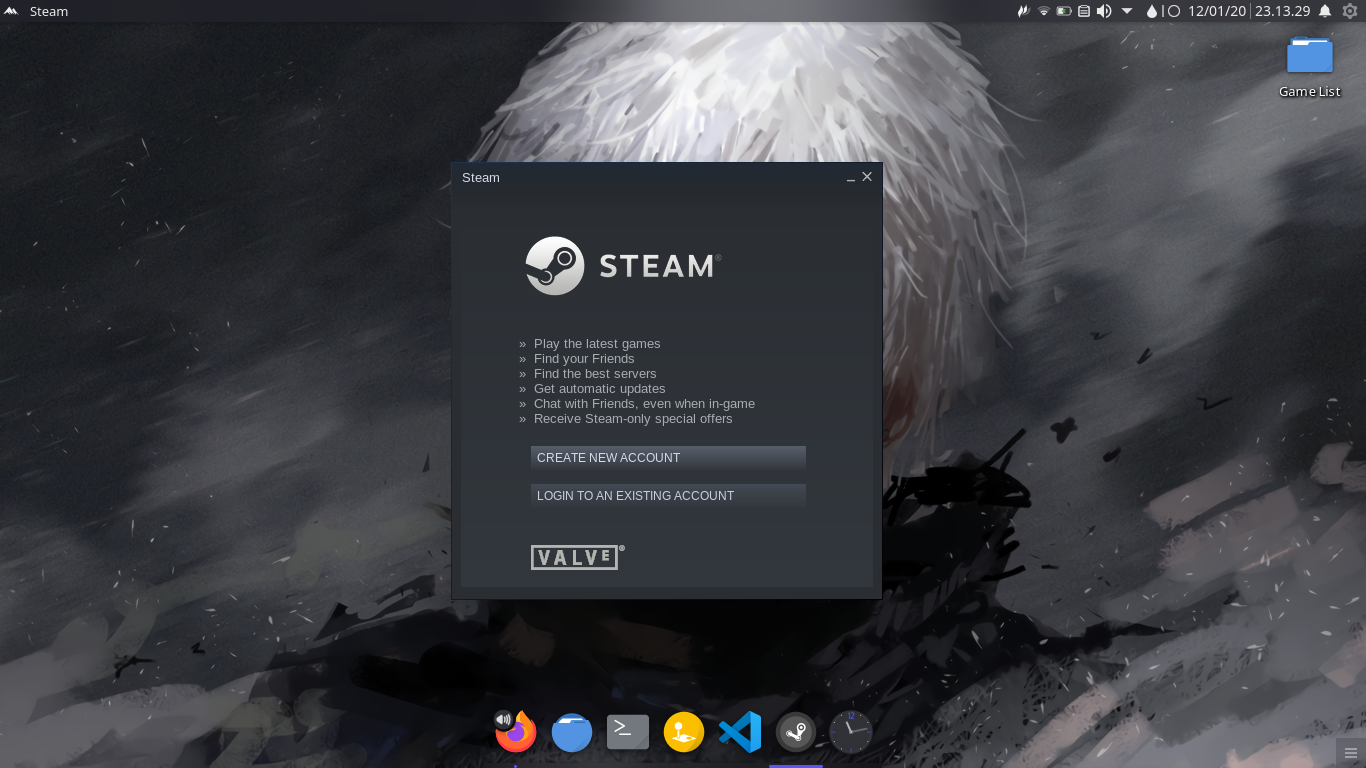Click 'Chat with Friends, even when in-game'
Image resolution: width=1366 pixels, height=768 pixels.
point(644,404)
